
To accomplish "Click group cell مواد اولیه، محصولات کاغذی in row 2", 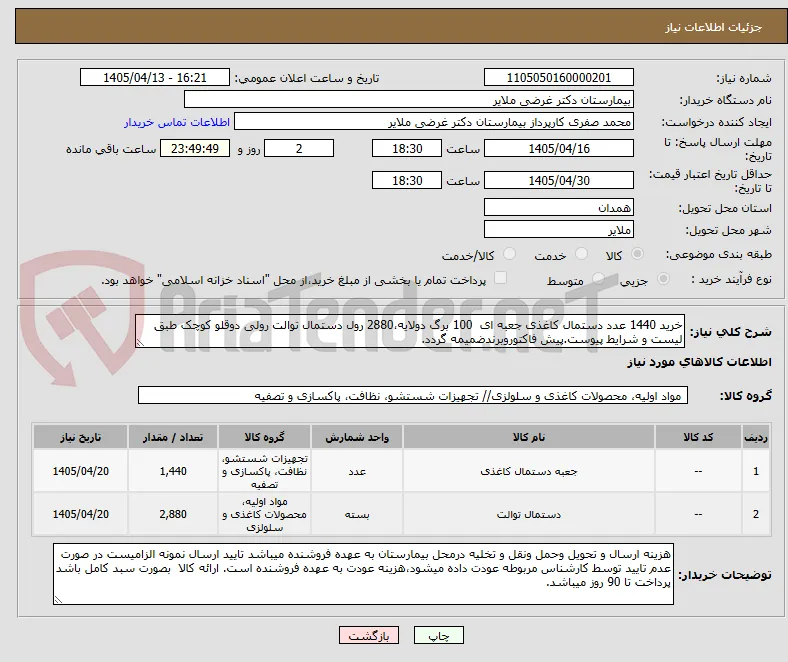I will tap(264, 514).
